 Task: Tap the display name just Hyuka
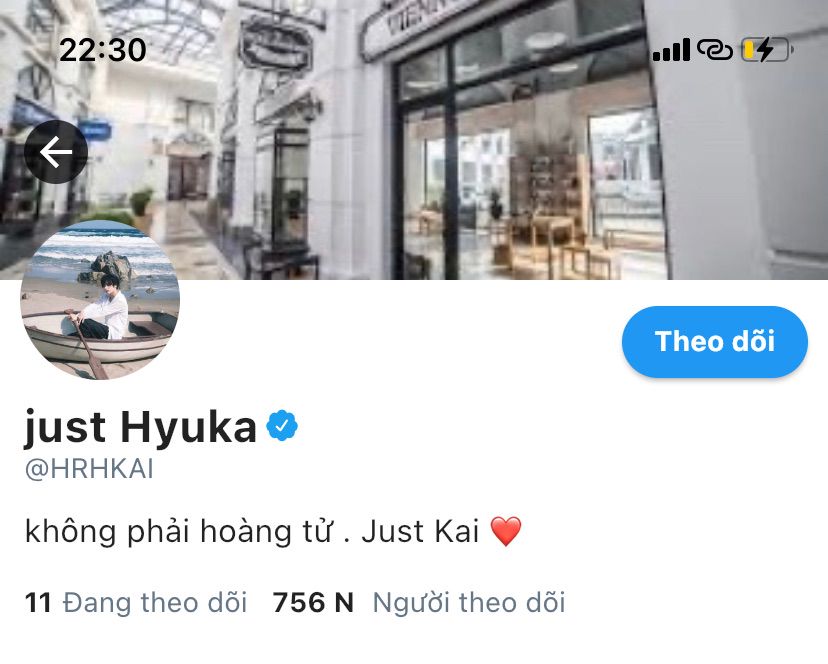tap(140, 427)
